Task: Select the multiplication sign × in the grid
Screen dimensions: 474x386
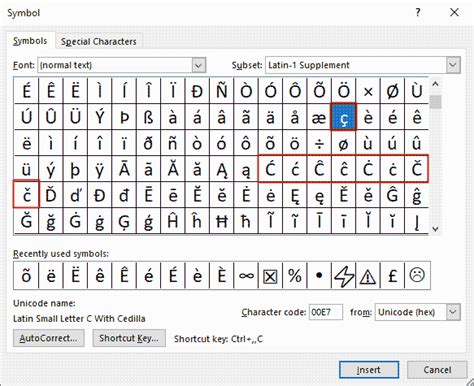Action: pos(368,91)
